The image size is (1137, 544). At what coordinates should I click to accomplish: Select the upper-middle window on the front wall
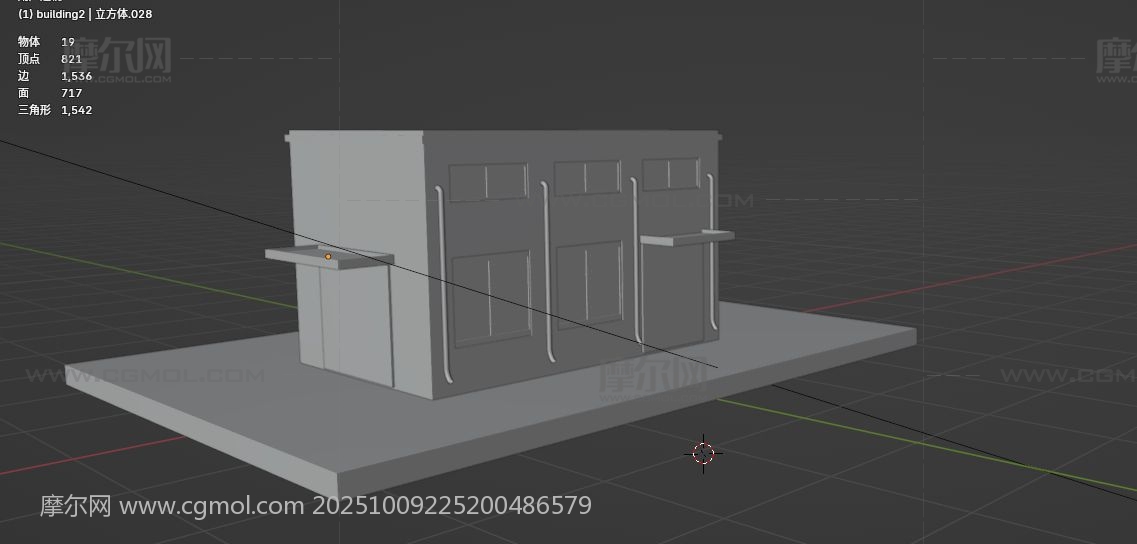click(587, 178)
